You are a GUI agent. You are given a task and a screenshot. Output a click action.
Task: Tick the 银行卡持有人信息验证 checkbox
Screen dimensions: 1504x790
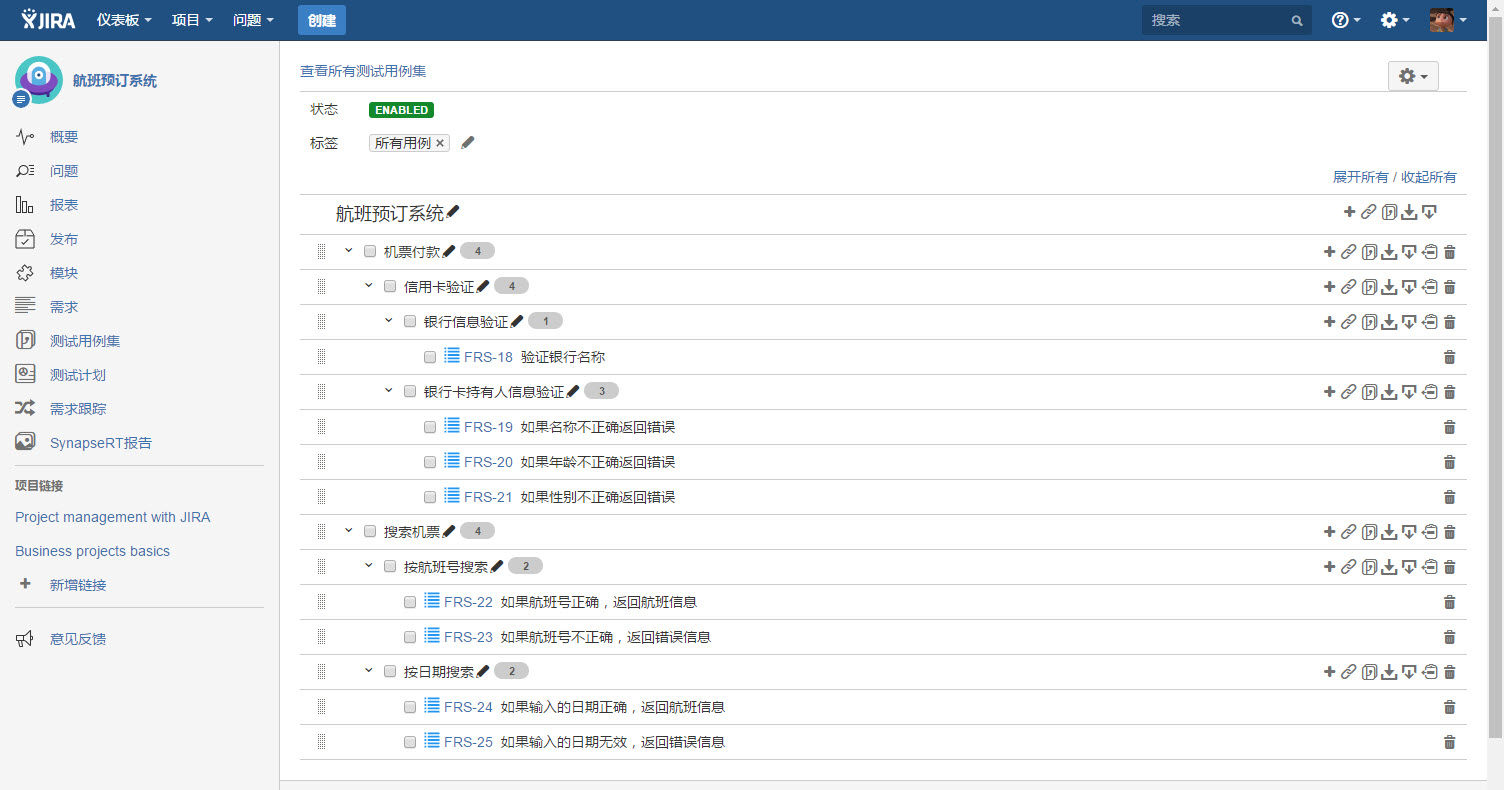point(410,391)
